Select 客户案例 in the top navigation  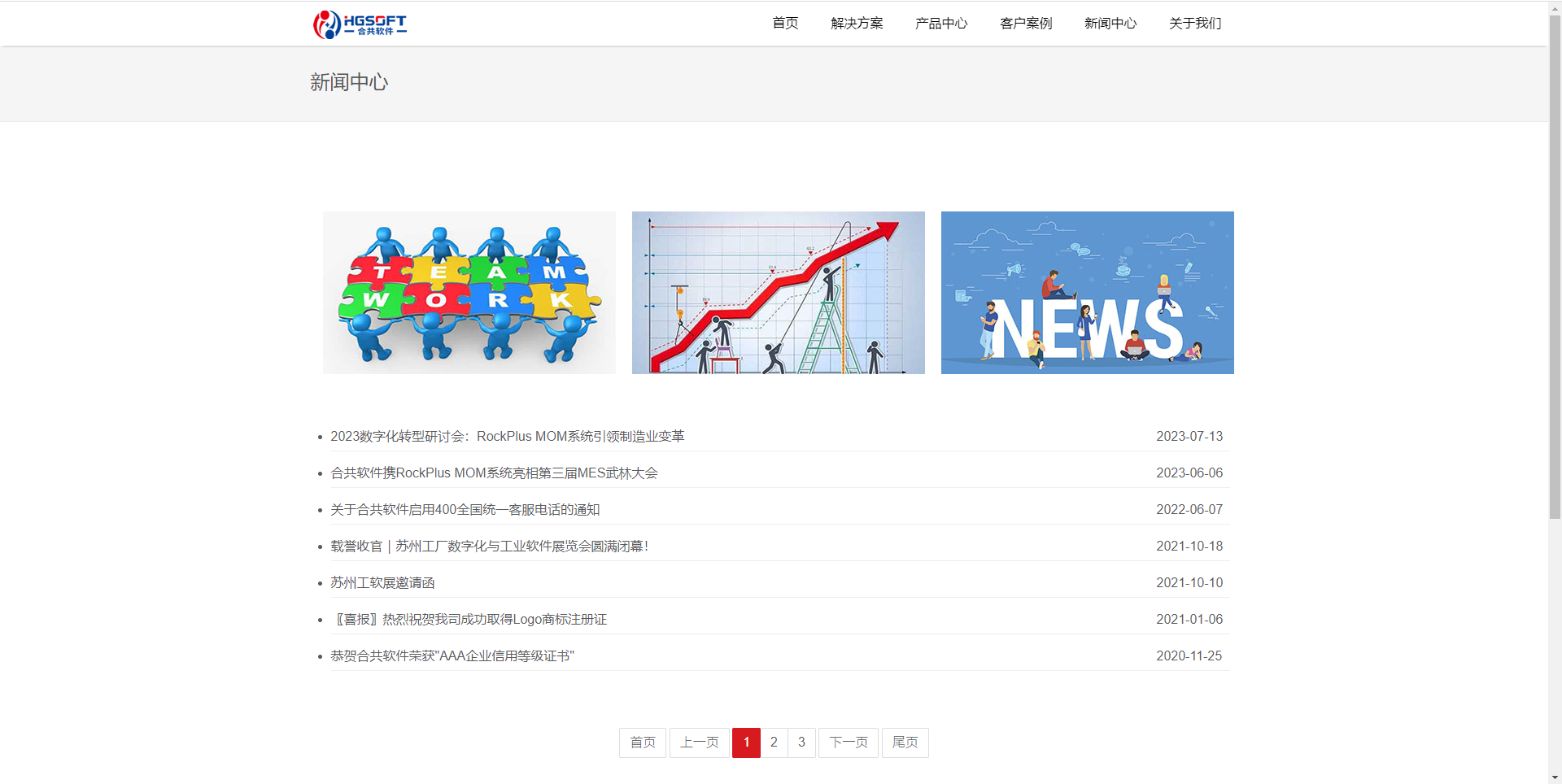pos(1026,23)
